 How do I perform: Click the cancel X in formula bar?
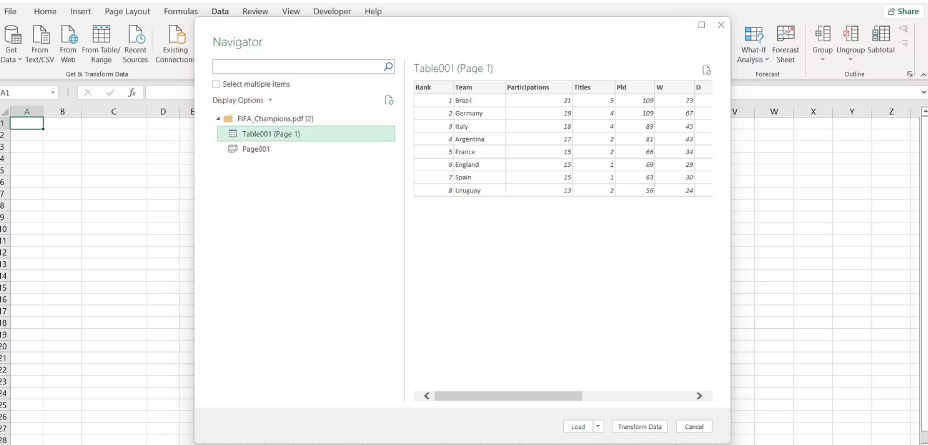[x=88, y=92]
